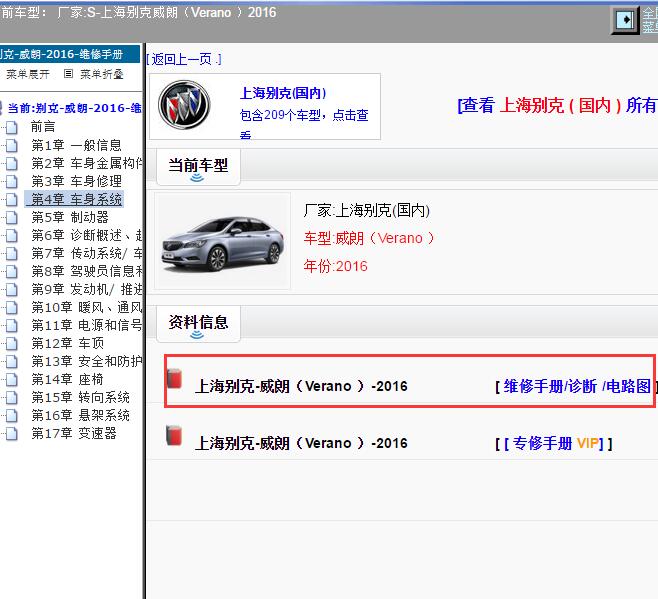The width and height of the screenshot is (658, 599).
Task: Click the red book icon beside 维修手册 row
Action: [174, 378]
